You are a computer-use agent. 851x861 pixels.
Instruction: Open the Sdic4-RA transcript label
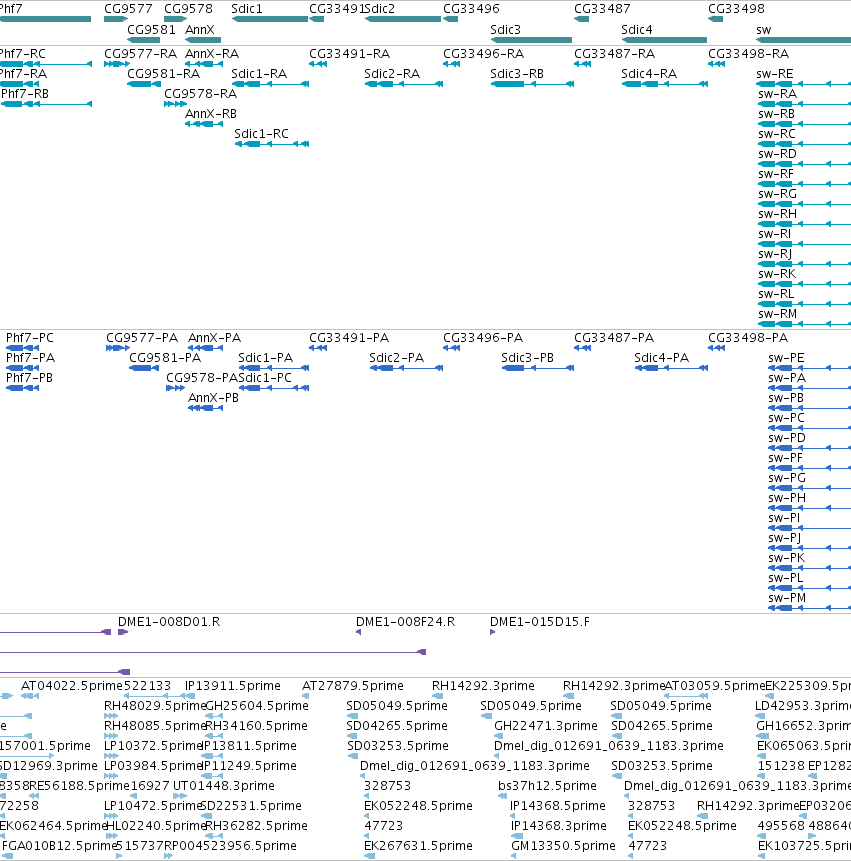click(649, 74)
